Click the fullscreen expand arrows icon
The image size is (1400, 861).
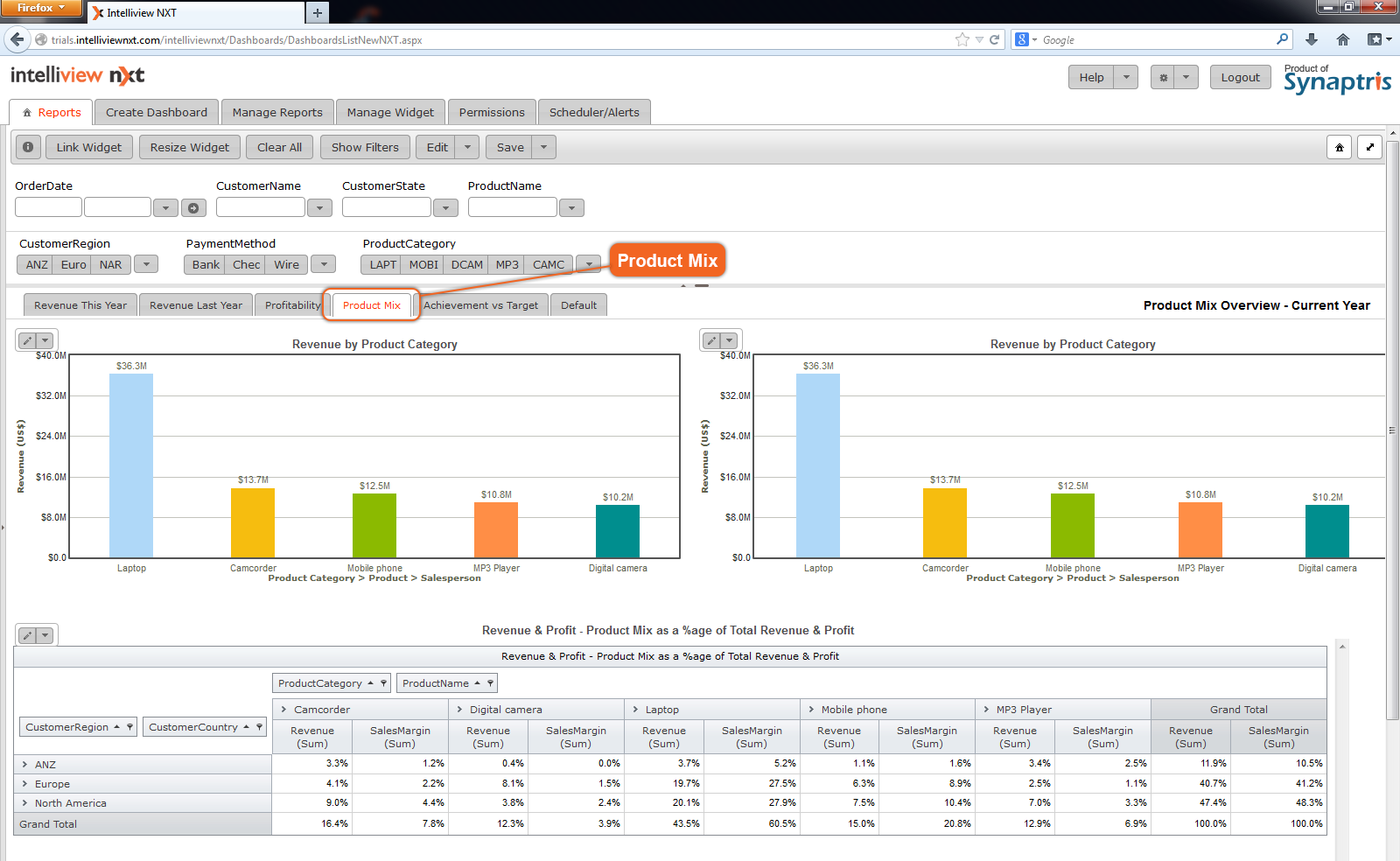point(1369,148)
